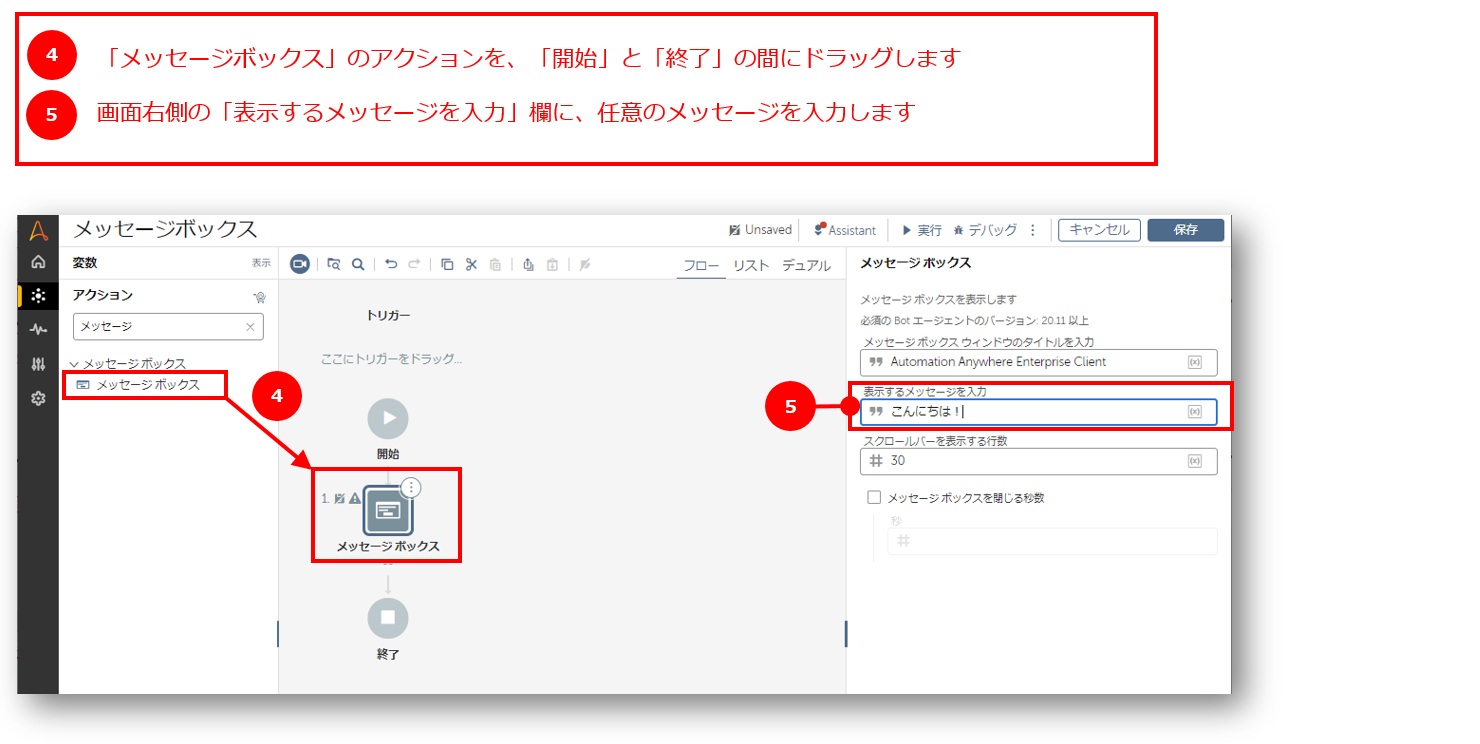Screen dimensions: 1480x744
Task: Click the Unsaved status indicator
Action: (760, 230)
